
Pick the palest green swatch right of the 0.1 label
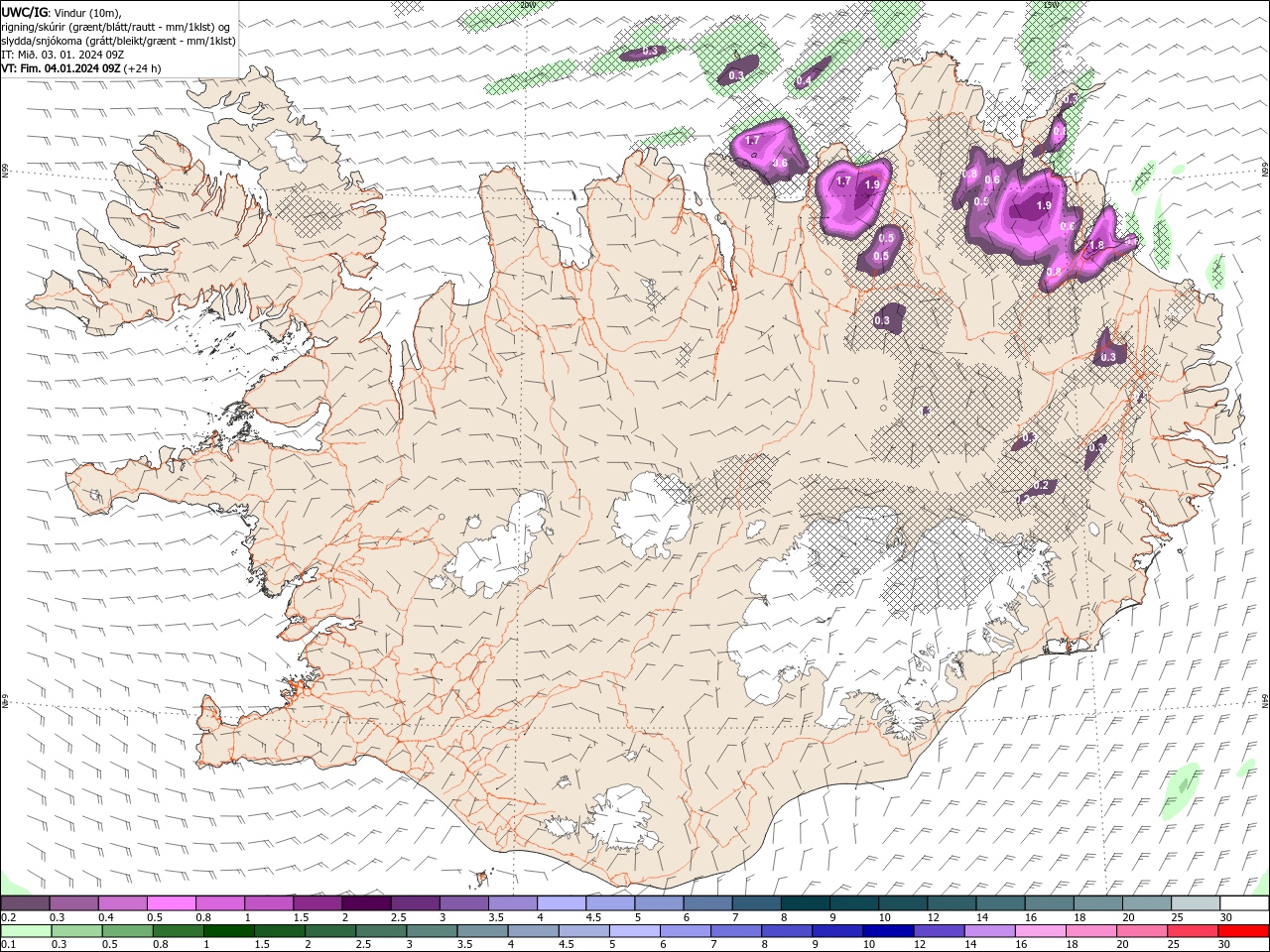tap(25, 931)
